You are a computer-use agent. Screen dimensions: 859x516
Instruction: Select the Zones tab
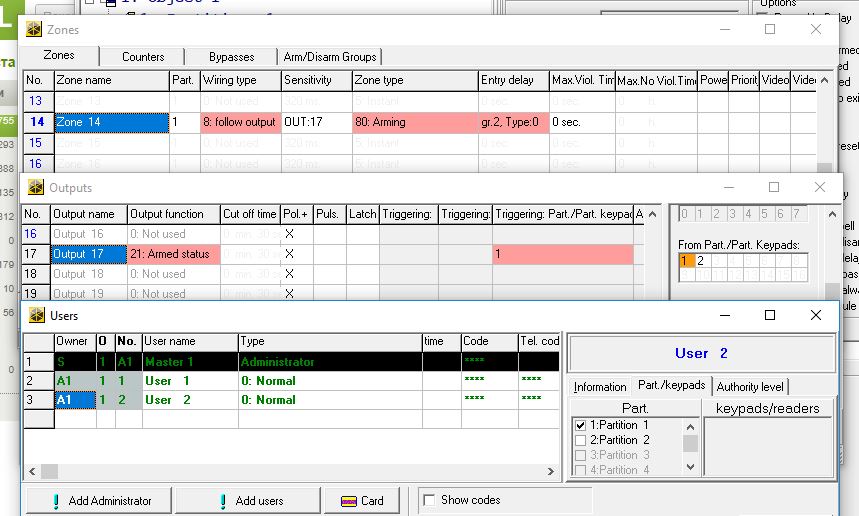59,55
